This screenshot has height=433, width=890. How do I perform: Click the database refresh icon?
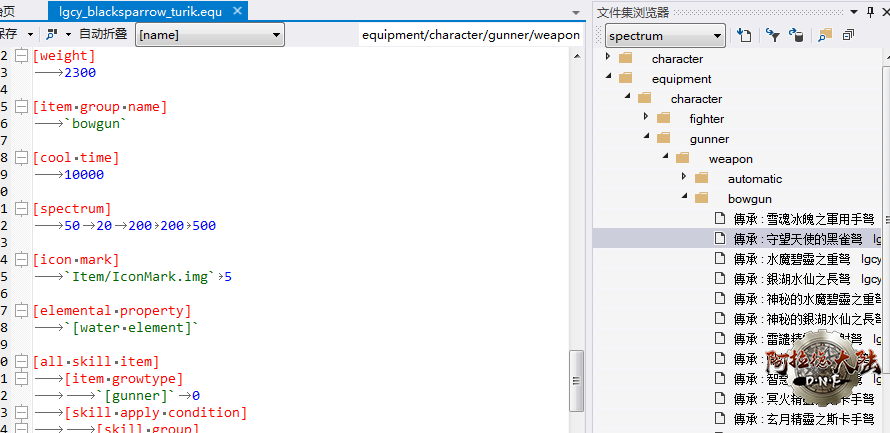[796, 35]
